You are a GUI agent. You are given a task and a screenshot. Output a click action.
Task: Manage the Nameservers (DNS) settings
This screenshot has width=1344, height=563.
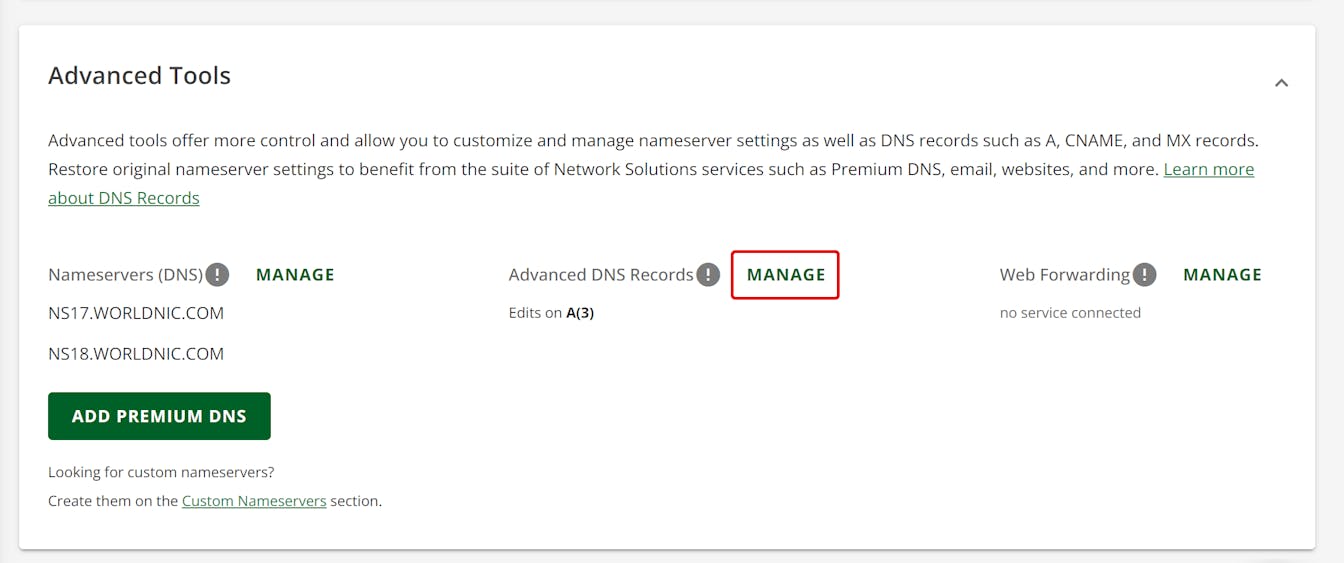[x=295, y=274]
